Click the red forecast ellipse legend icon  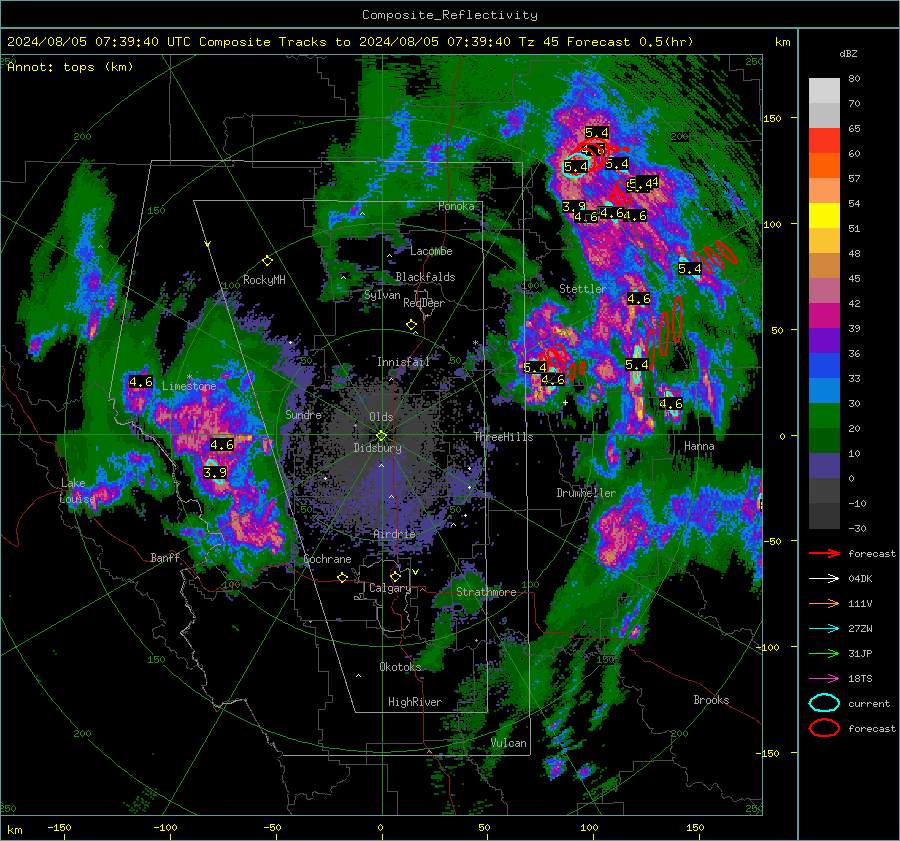[x=824, y=728]
